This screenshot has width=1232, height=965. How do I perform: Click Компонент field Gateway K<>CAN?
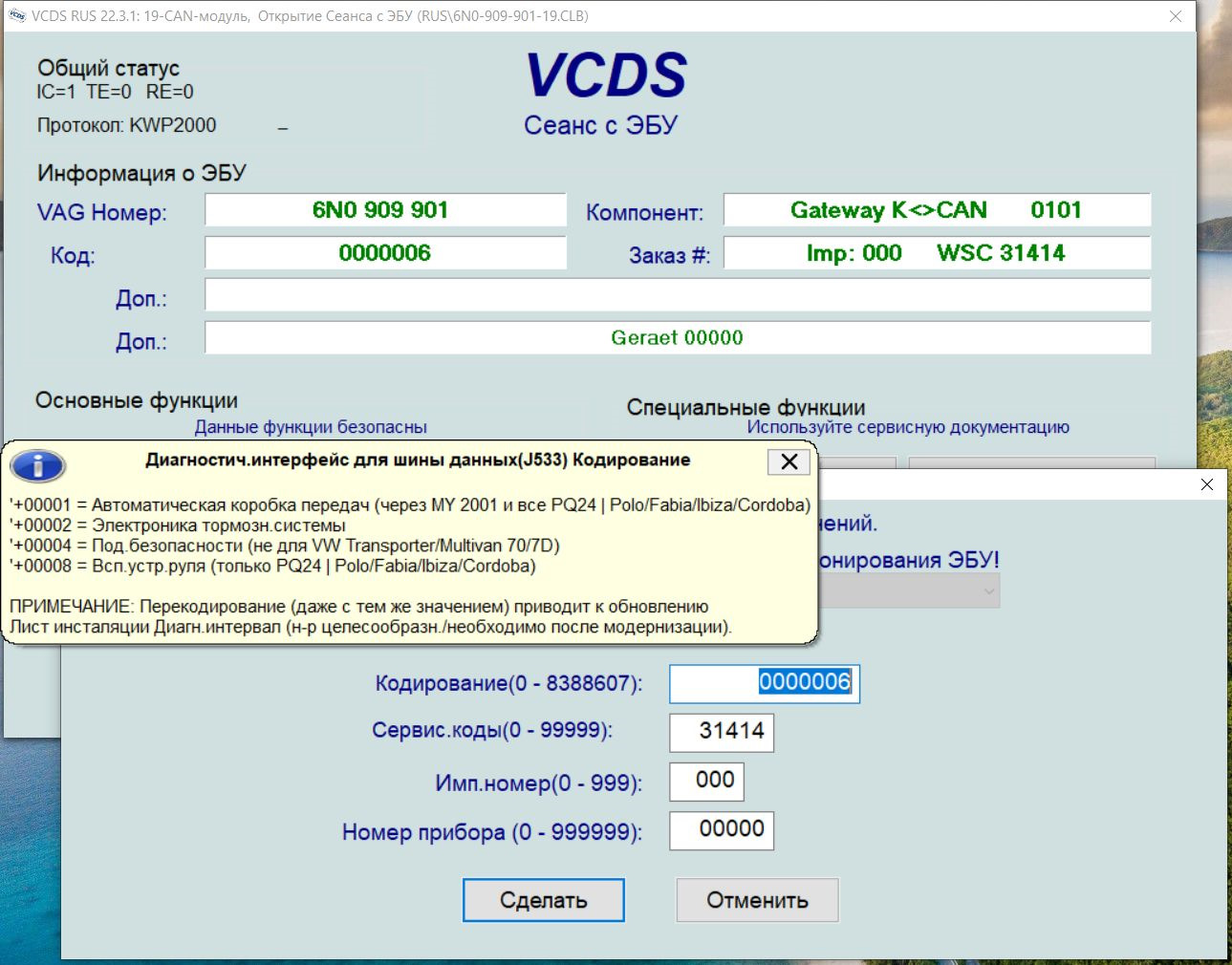937,210
